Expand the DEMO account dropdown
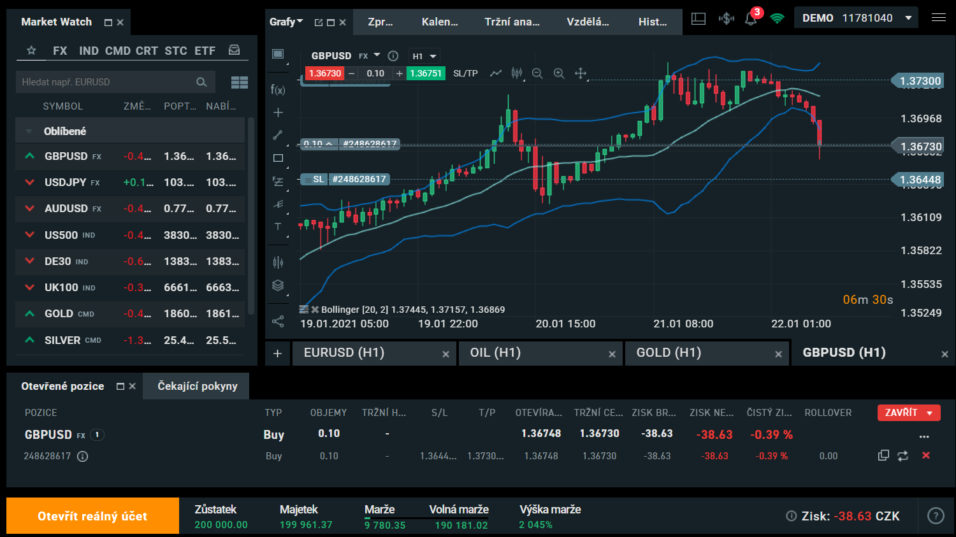956x537 pixels. (x=907, y=18)
